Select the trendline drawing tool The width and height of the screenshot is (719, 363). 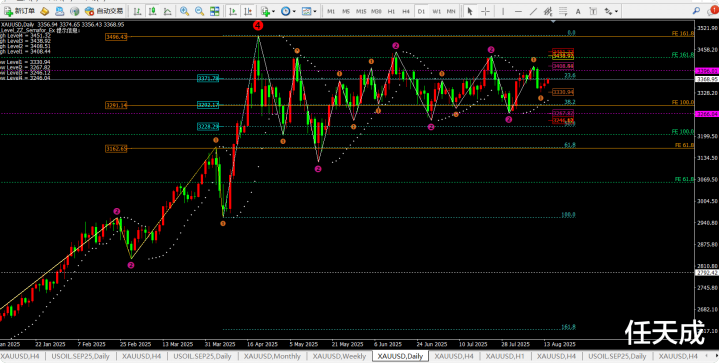point(533,11)
